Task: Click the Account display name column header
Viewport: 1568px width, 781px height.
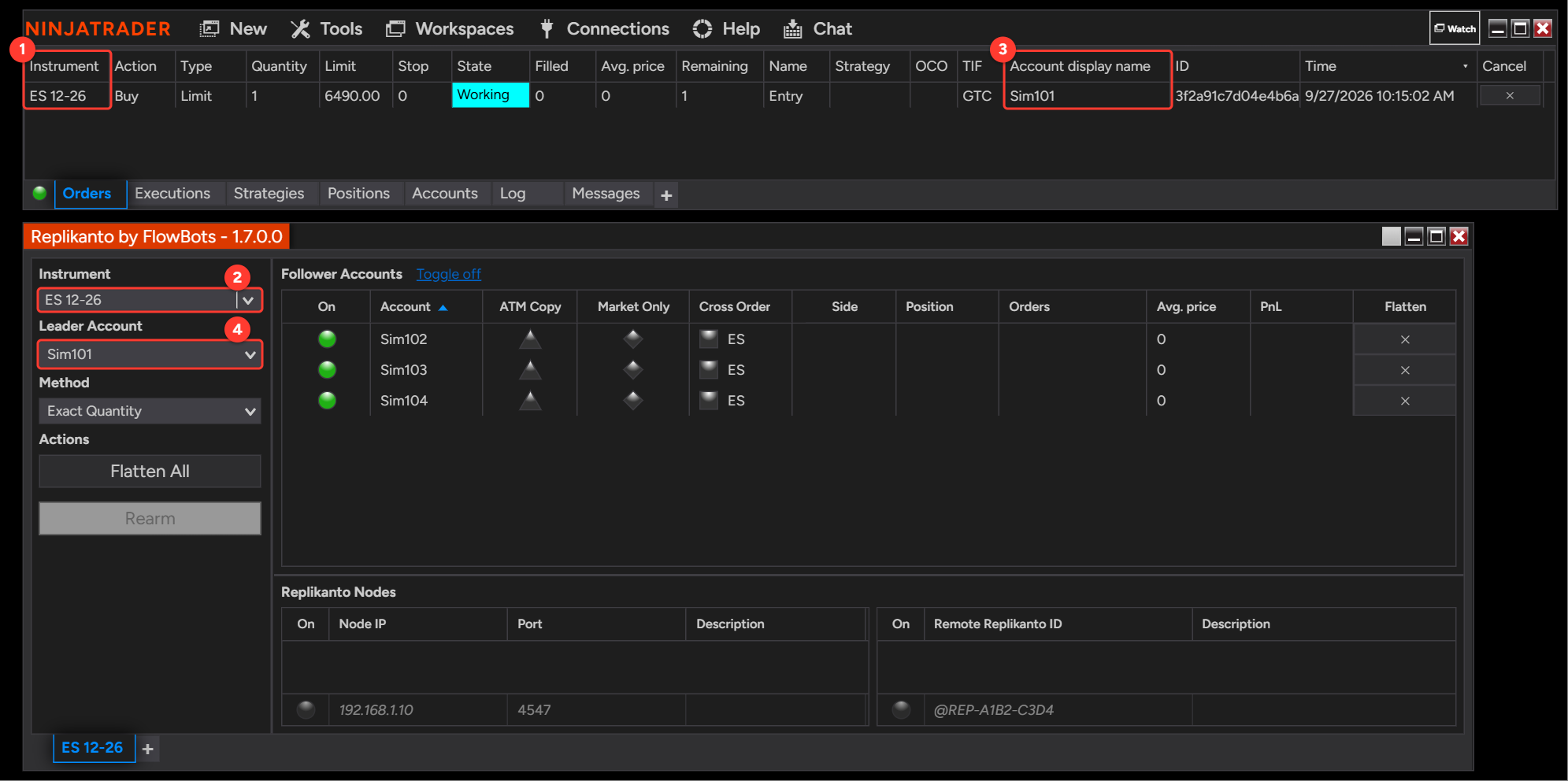Action: click(x=1088, y=66)
